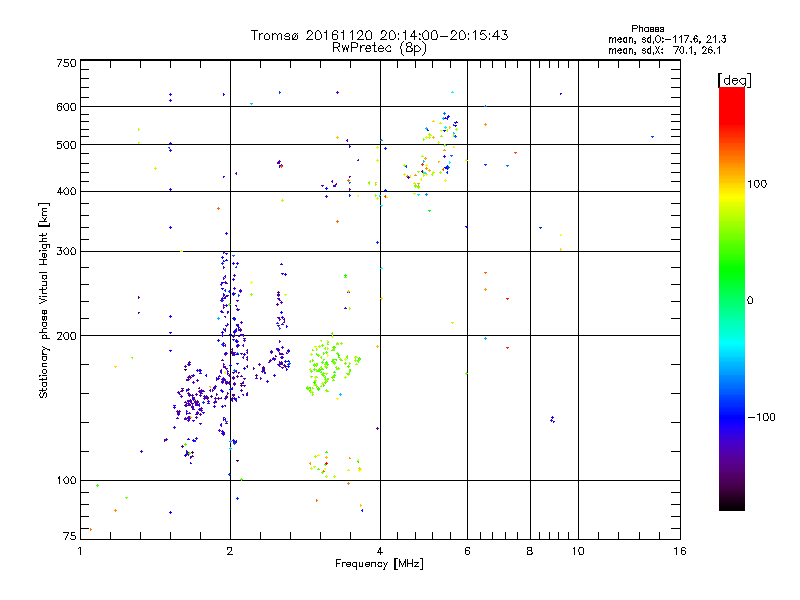Viewport: 800px width, 600px height.
Task: Click the 'mean, sd,O:-117.6, 21.3' statistic line
Action: coord(667,39)
